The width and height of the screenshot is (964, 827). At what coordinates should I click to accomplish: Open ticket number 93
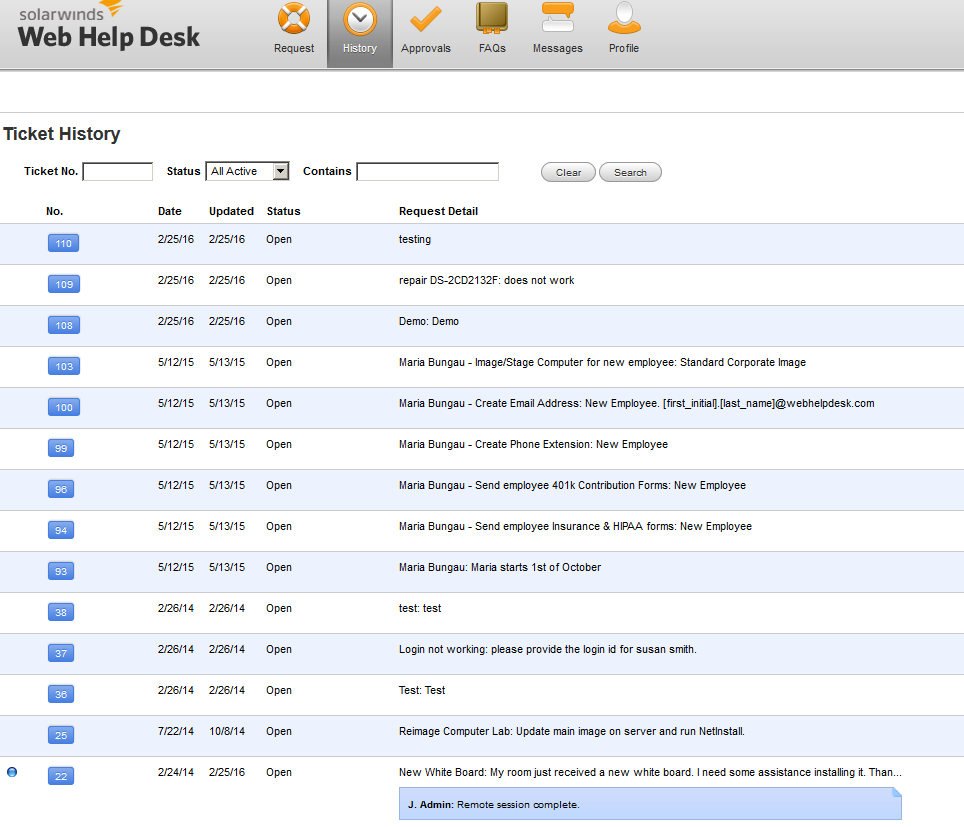coord(61,571)
